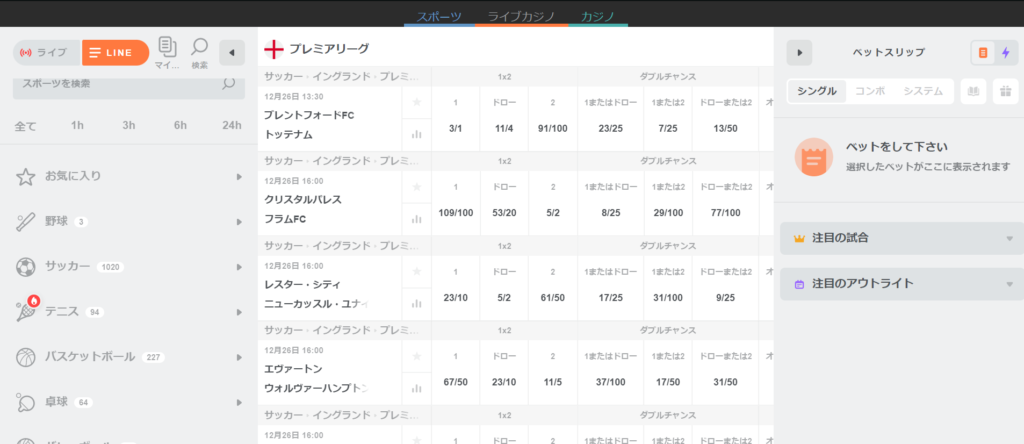The image size is (1024, 444).
Task: Open the gift bonus icon
Action: coord(1006,91)
